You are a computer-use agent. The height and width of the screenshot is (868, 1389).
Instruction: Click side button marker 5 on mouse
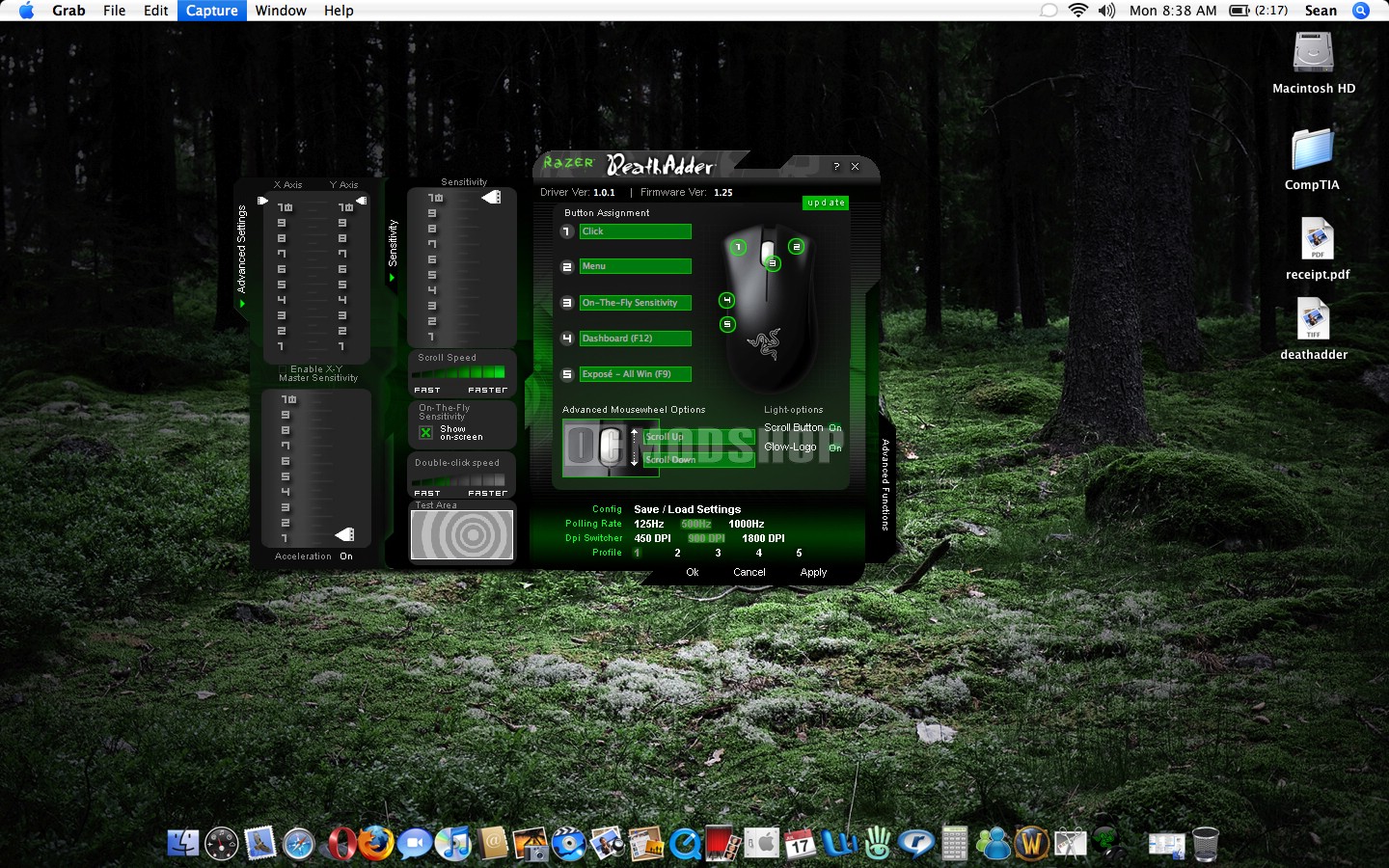tap(727, 325)
